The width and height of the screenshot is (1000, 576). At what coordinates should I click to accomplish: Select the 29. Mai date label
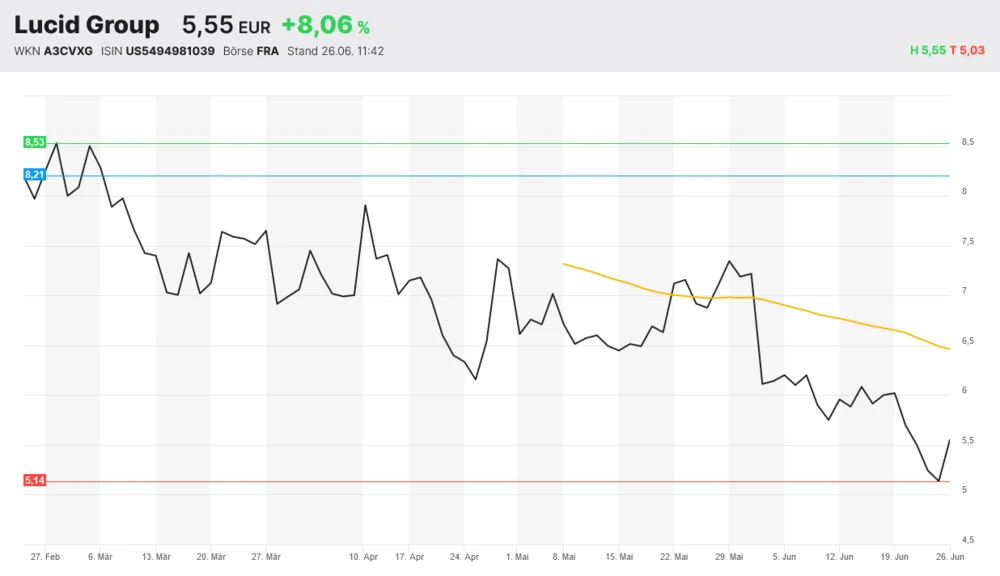click(x=730, y=556)
